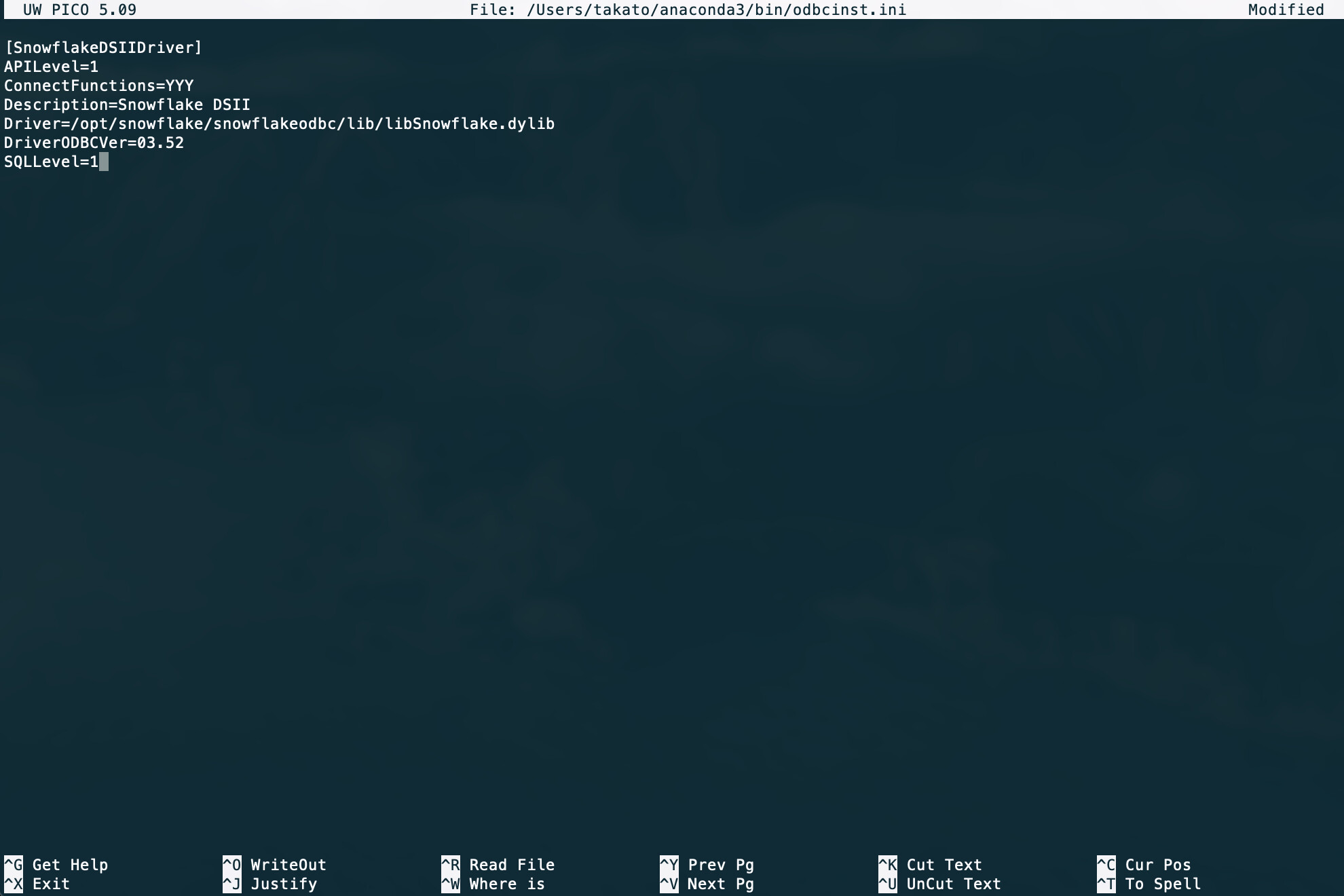1344x896 pixels.
Task: Click the ^V Next Pg shortcut
Action: (x=707, y=884)
